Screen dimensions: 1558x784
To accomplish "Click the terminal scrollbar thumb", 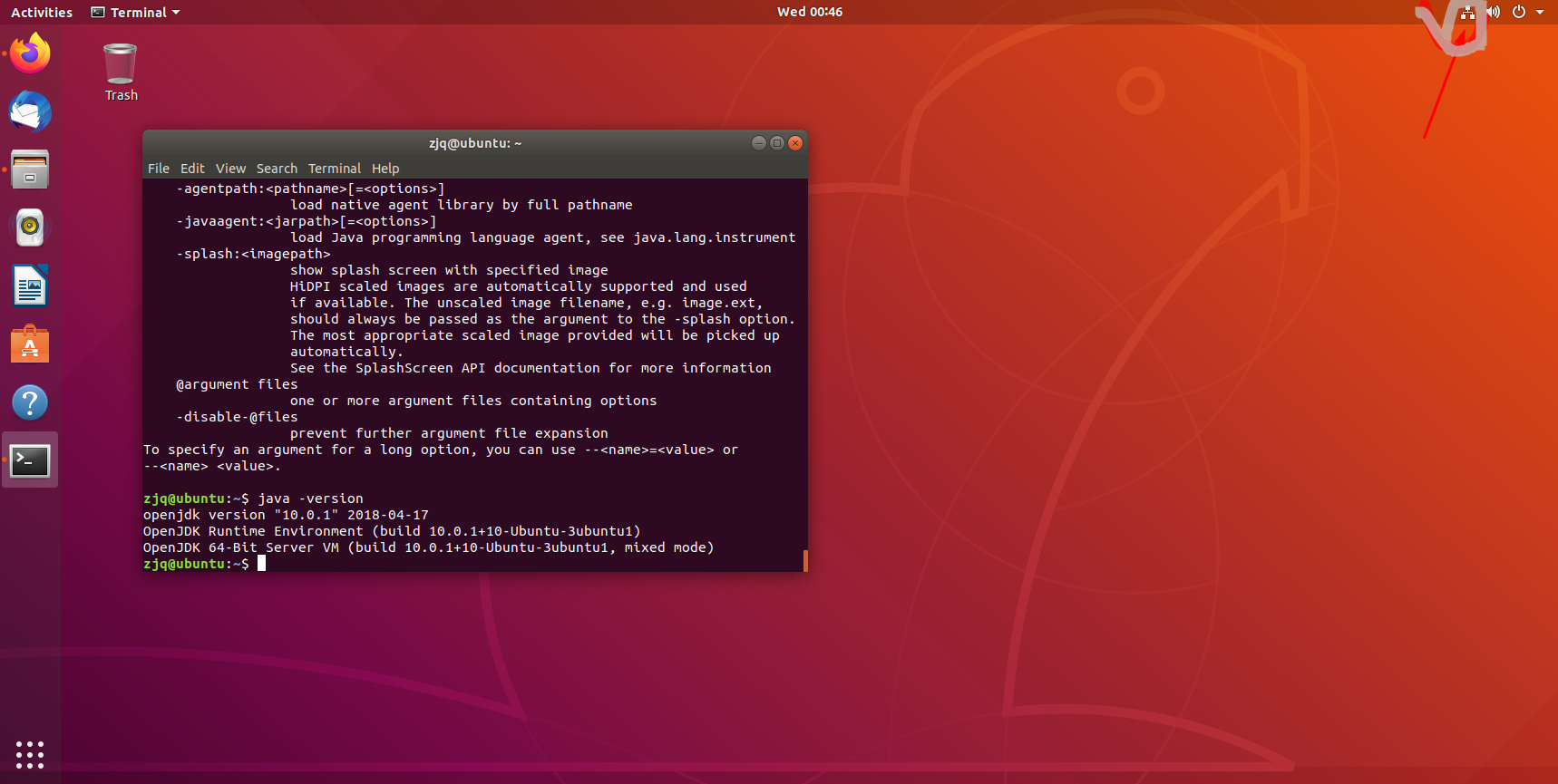I will [x=805, y=560].
